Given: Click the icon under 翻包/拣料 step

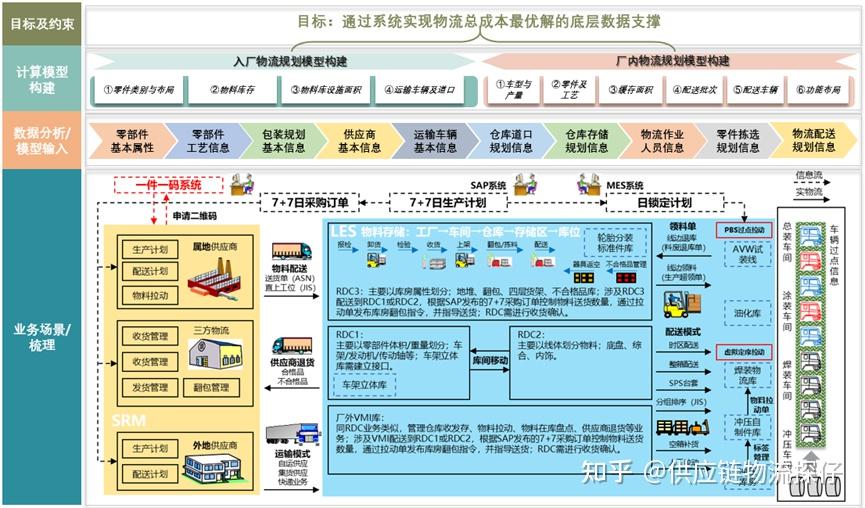Looking at the screenshot, I should (x=499, y=260).
